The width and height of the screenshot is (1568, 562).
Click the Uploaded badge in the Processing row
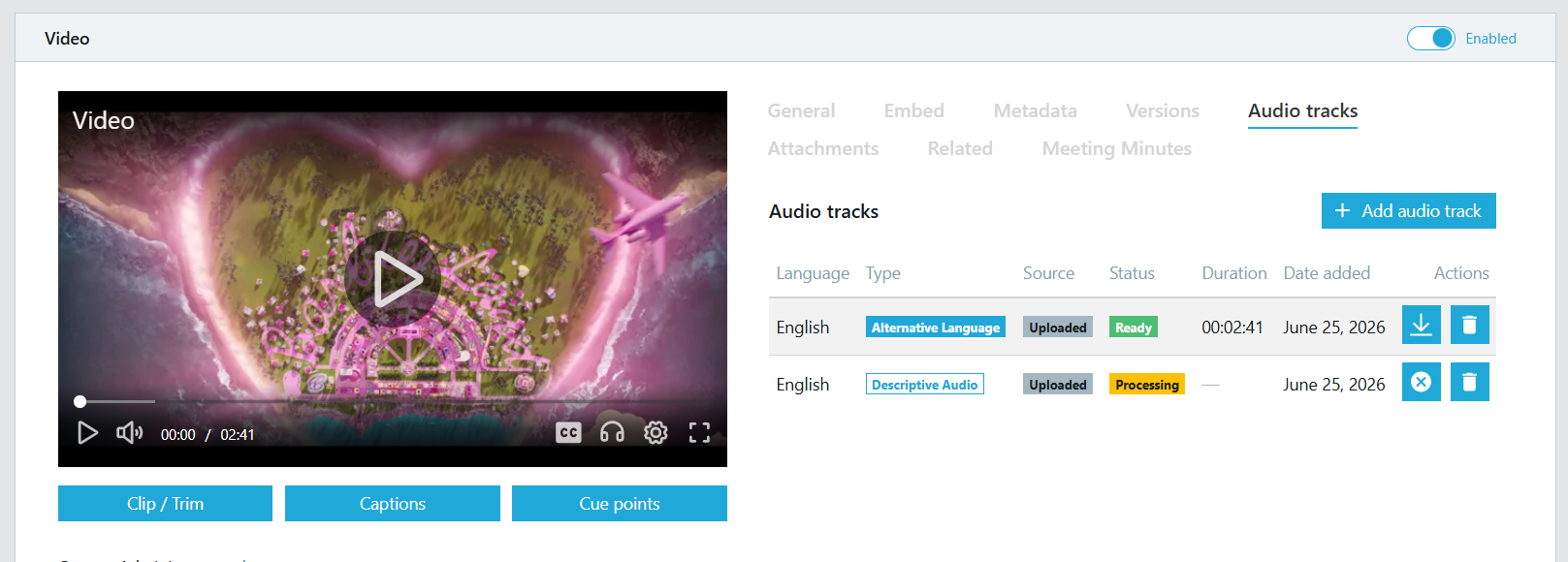coord(1058,385)
